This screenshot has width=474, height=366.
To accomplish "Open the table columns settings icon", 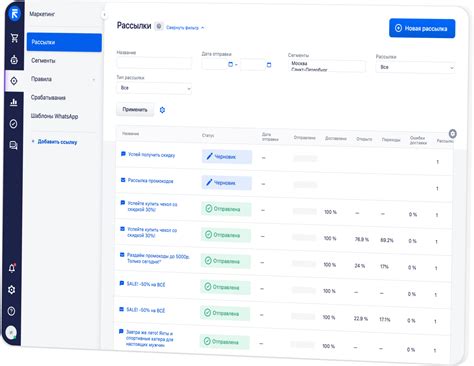I will (452, 134).
